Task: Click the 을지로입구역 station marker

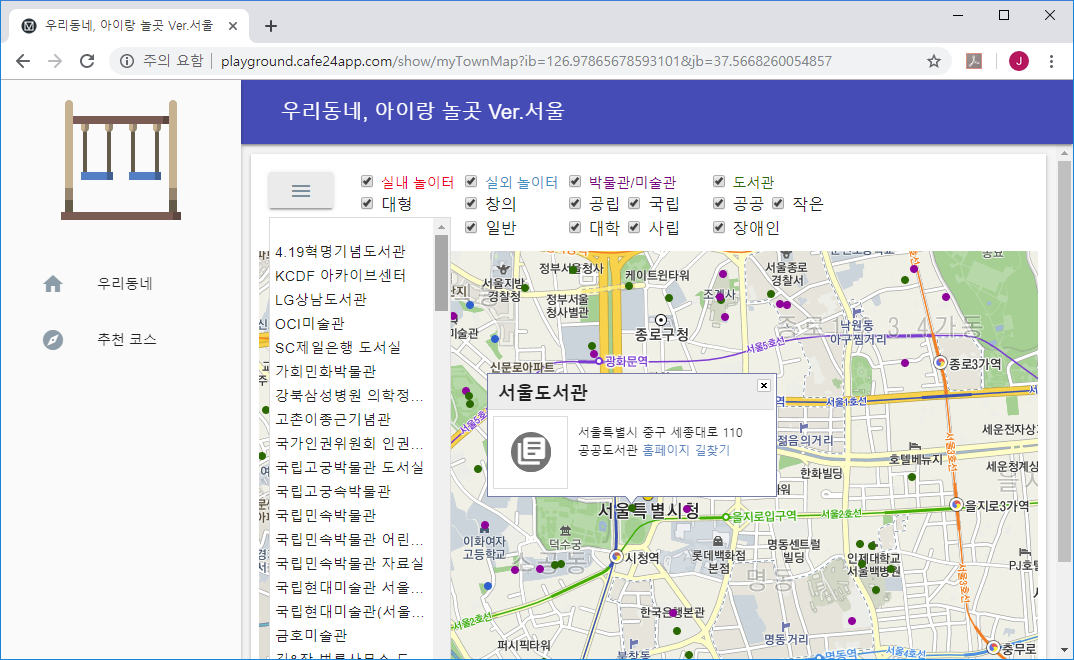Action: (x=726, y=516)
